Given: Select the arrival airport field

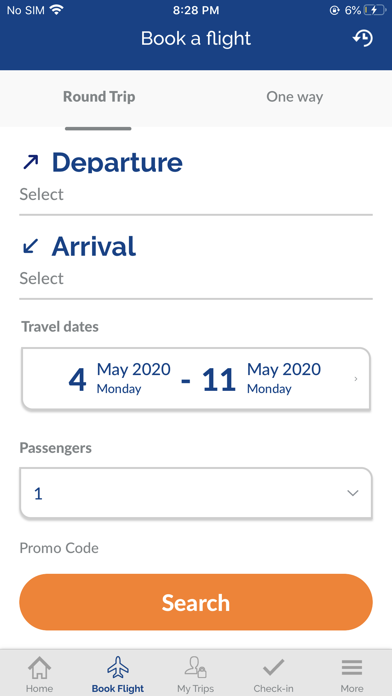Looking at the screenshot, I should (196, 278).
